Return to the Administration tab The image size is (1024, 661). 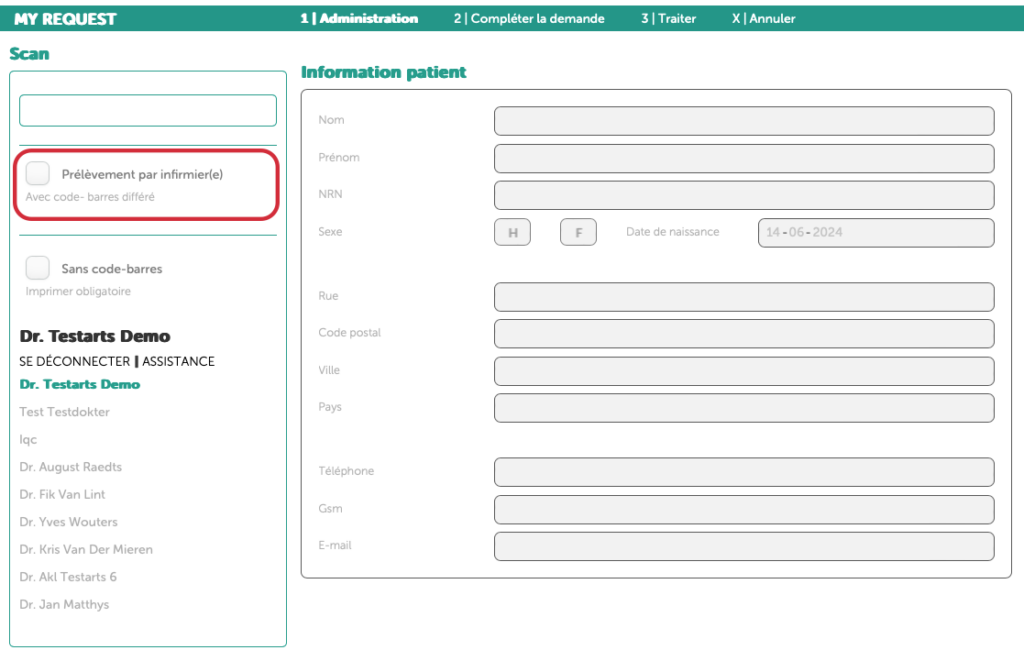[359, 18]
